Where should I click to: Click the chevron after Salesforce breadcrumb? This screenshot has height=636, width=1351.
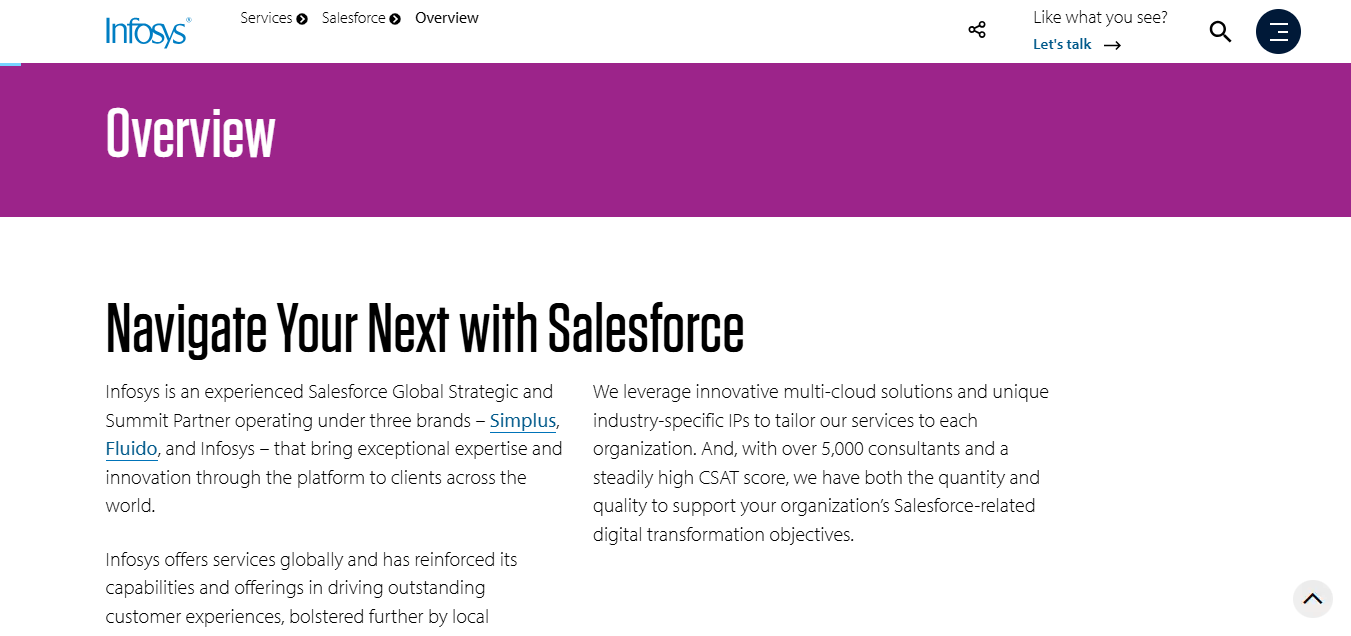394,17
